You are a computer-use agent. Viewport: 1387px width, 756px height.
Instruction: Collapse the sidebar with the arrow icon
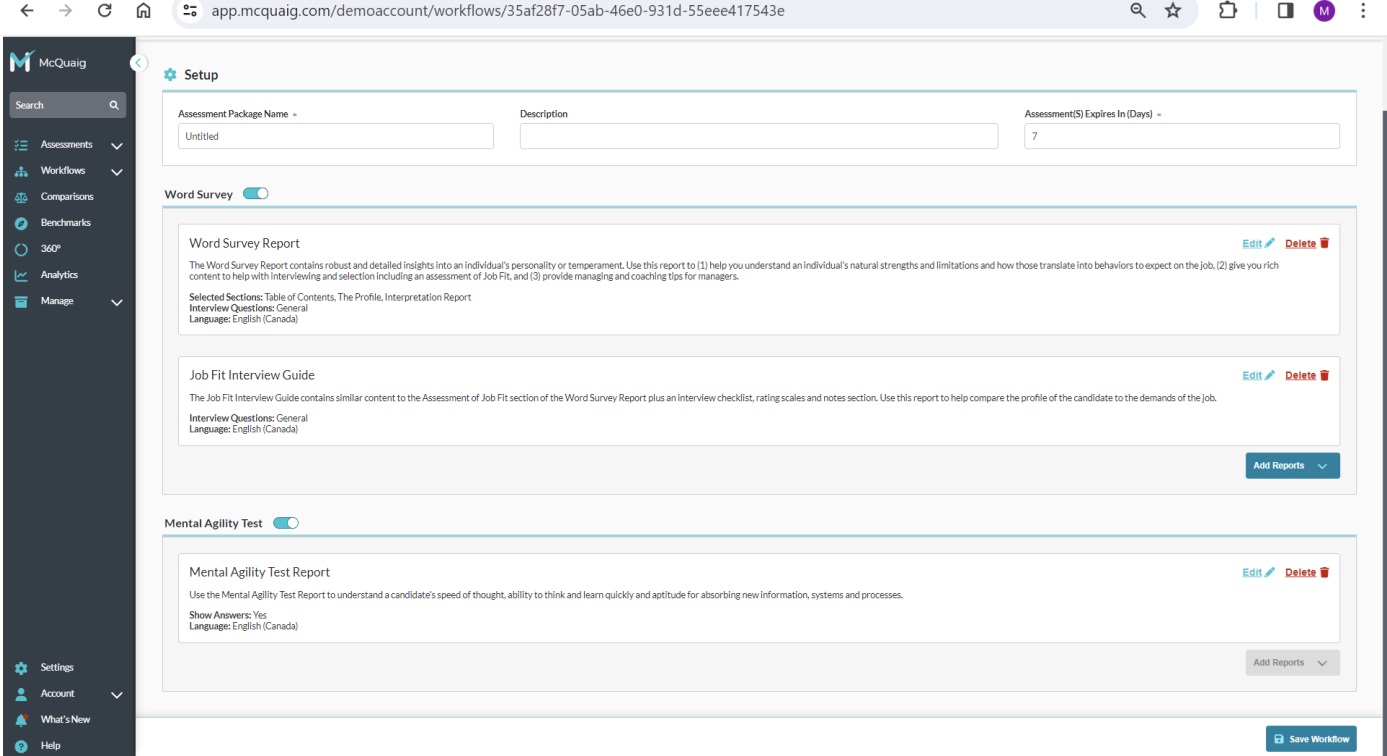coord(138,63)
